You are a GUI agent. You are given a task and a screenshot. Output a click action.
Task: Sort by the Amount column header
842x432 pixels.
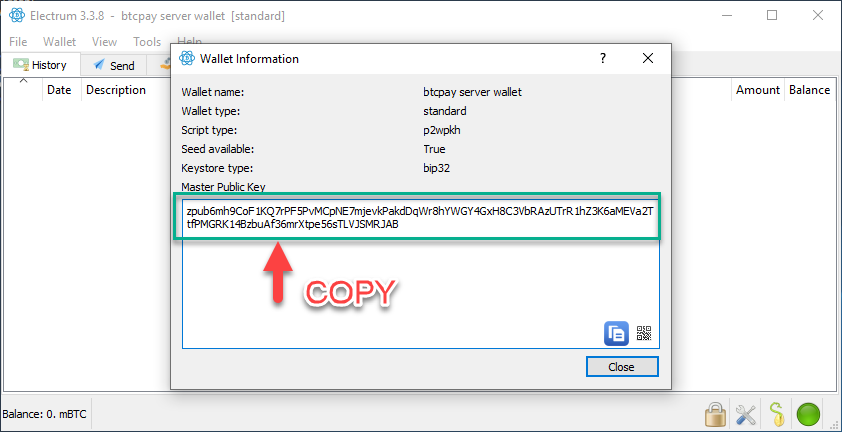tap(757, 90)
